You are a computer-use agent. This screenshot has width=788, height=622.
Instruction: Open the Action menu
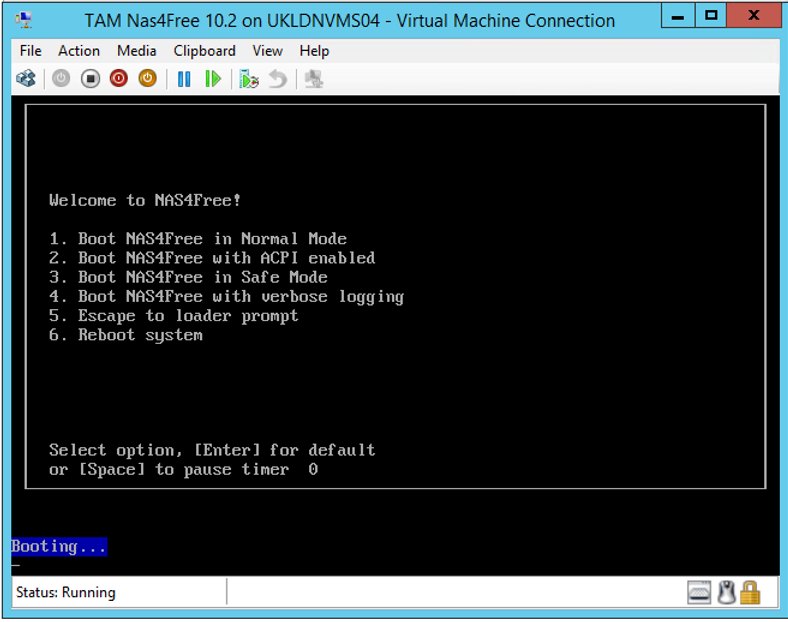click(79, 51)
